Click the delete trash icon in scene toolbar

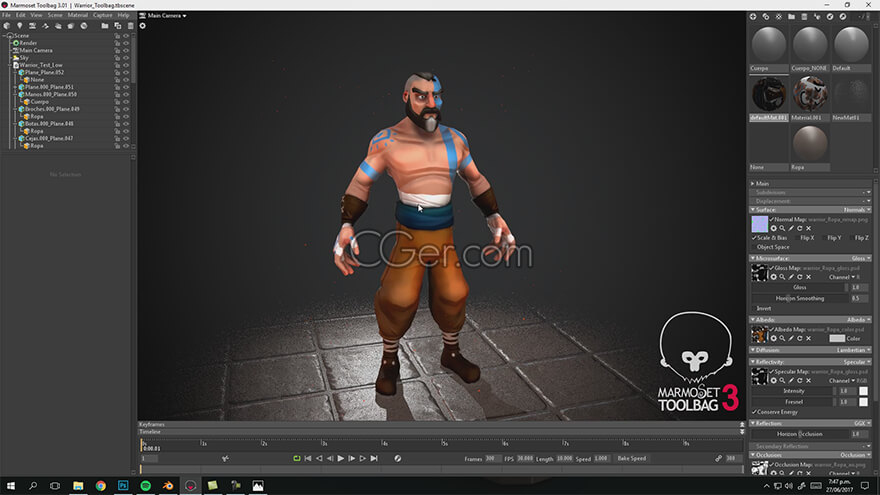point(130,26)
